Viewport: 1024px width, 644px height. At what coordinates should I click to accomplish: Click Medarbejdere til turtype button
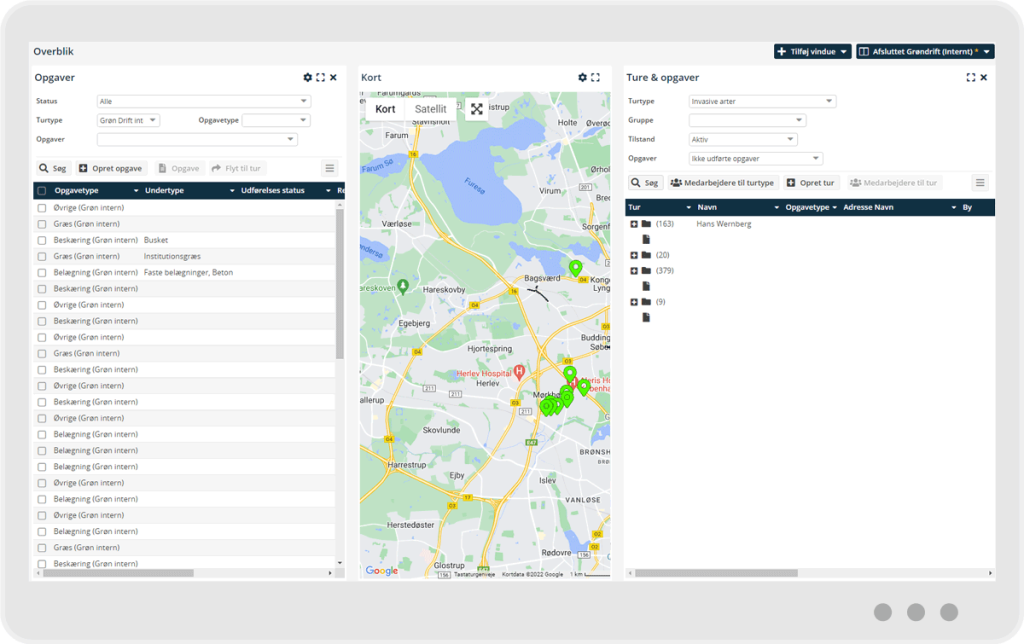click(722, 183)
